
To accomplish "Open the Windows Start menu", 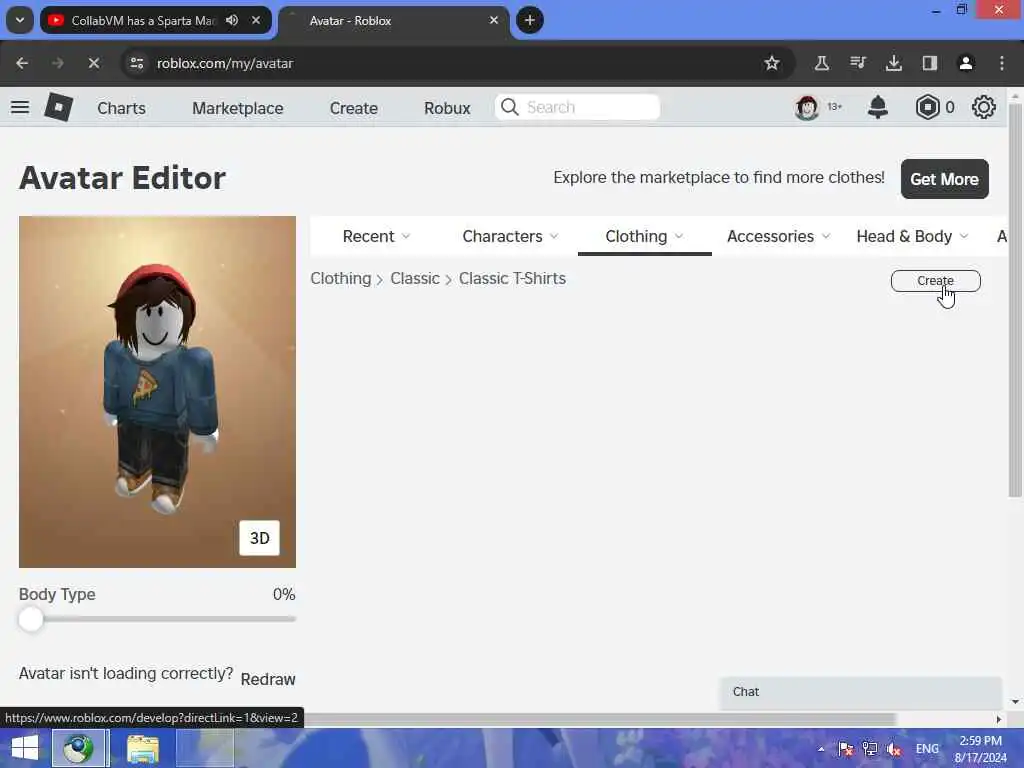I will pyautogui.click(x=25, y=748).
